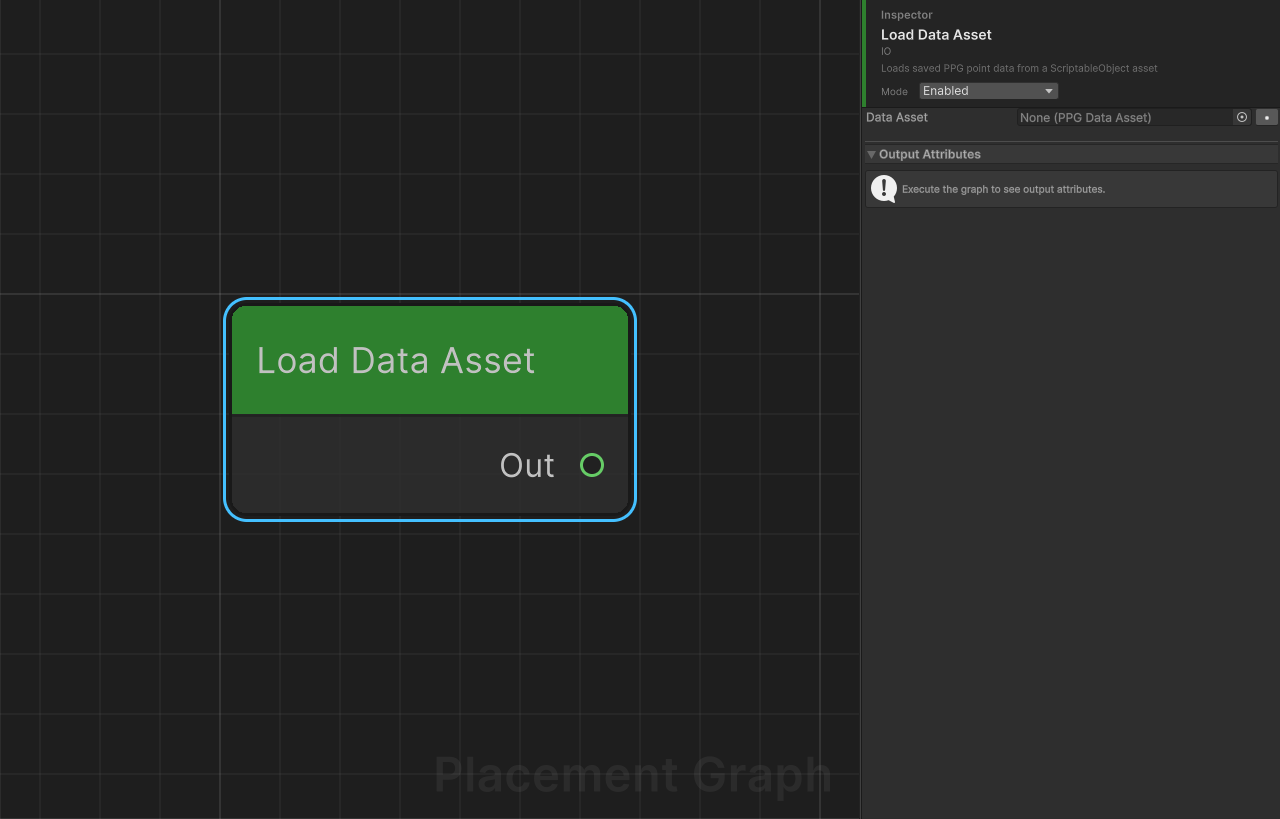Click the Out label on the node
Image resolution: width=1280 pixels, height=819 pixels.
(x=527, y=465)
